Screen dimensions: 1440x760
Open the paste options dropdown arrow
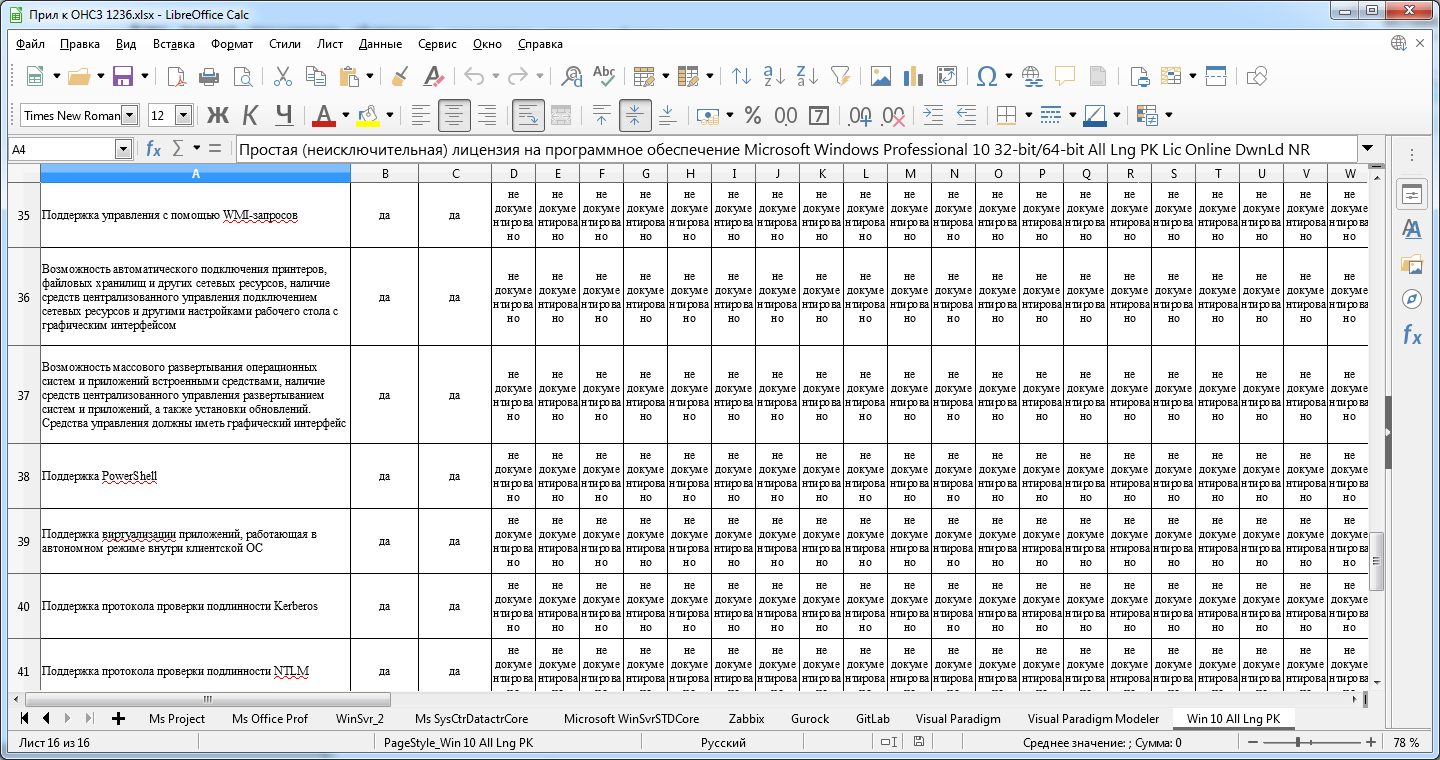(x=370, y=76)
